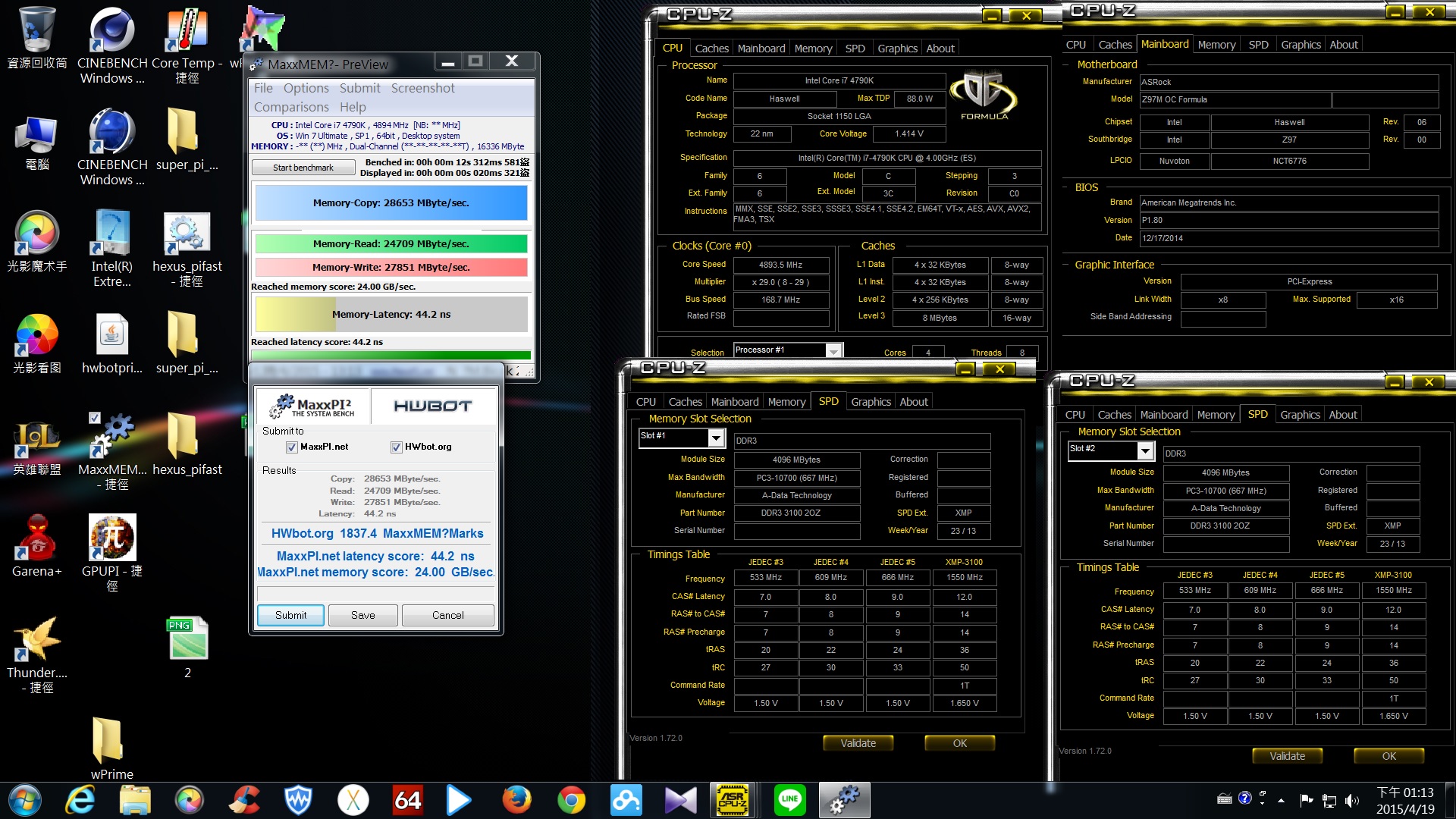Switch to MaxxMEM gears taskbar icon
Image resolution: width=1456 pixels, height=819 pixels.
[844, 800]
